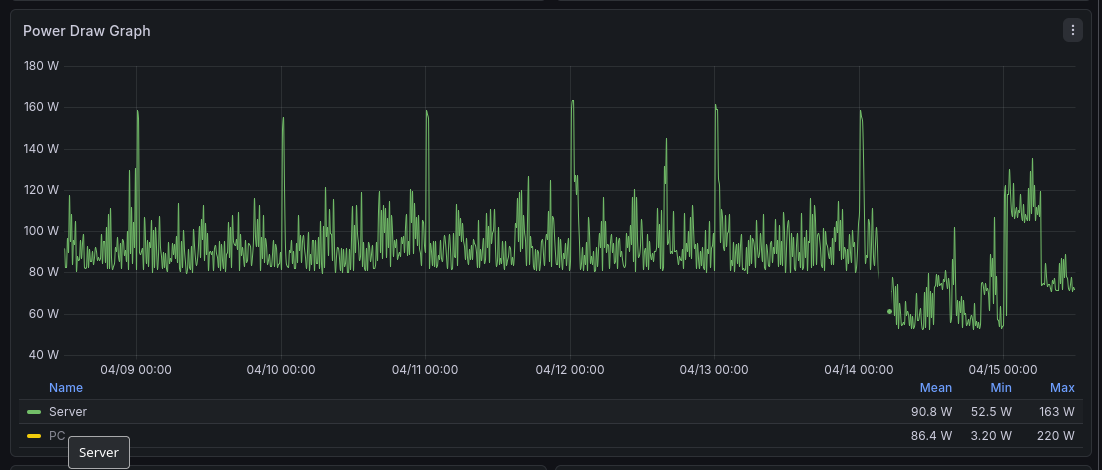
Task: Click the Power Draw Graph panel title
Action: pyautogui.click(x=87, y=31)
